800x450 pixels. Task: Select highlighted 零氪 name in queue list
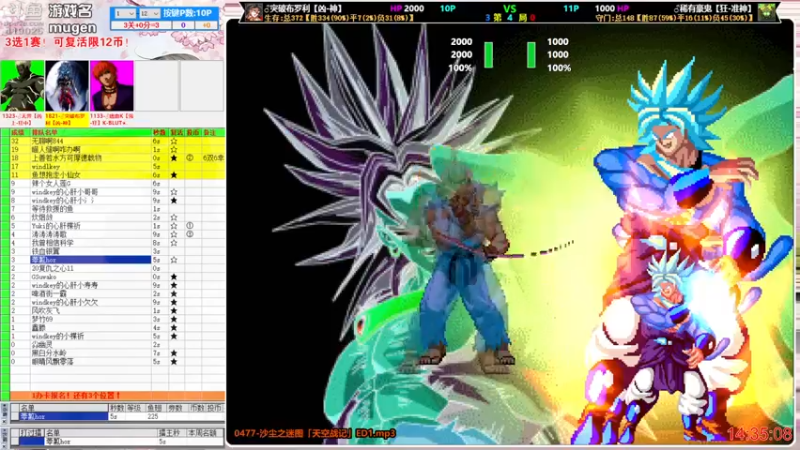click(90, 260)
